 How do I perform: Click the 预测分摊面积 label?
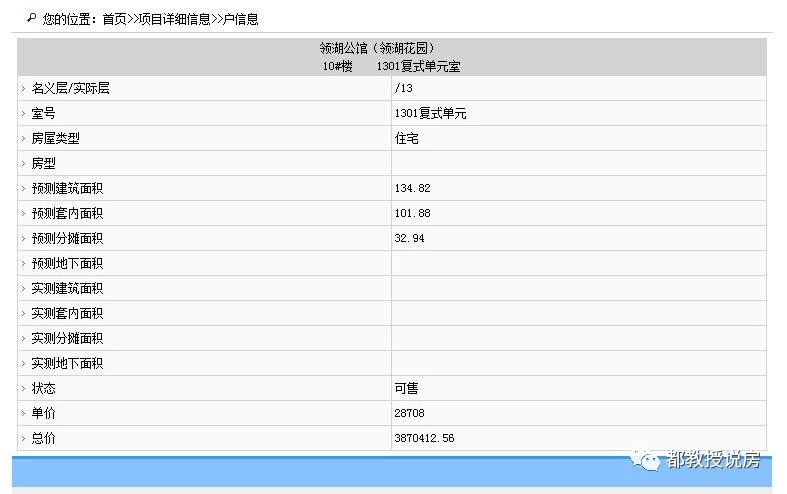click(67, 238)
